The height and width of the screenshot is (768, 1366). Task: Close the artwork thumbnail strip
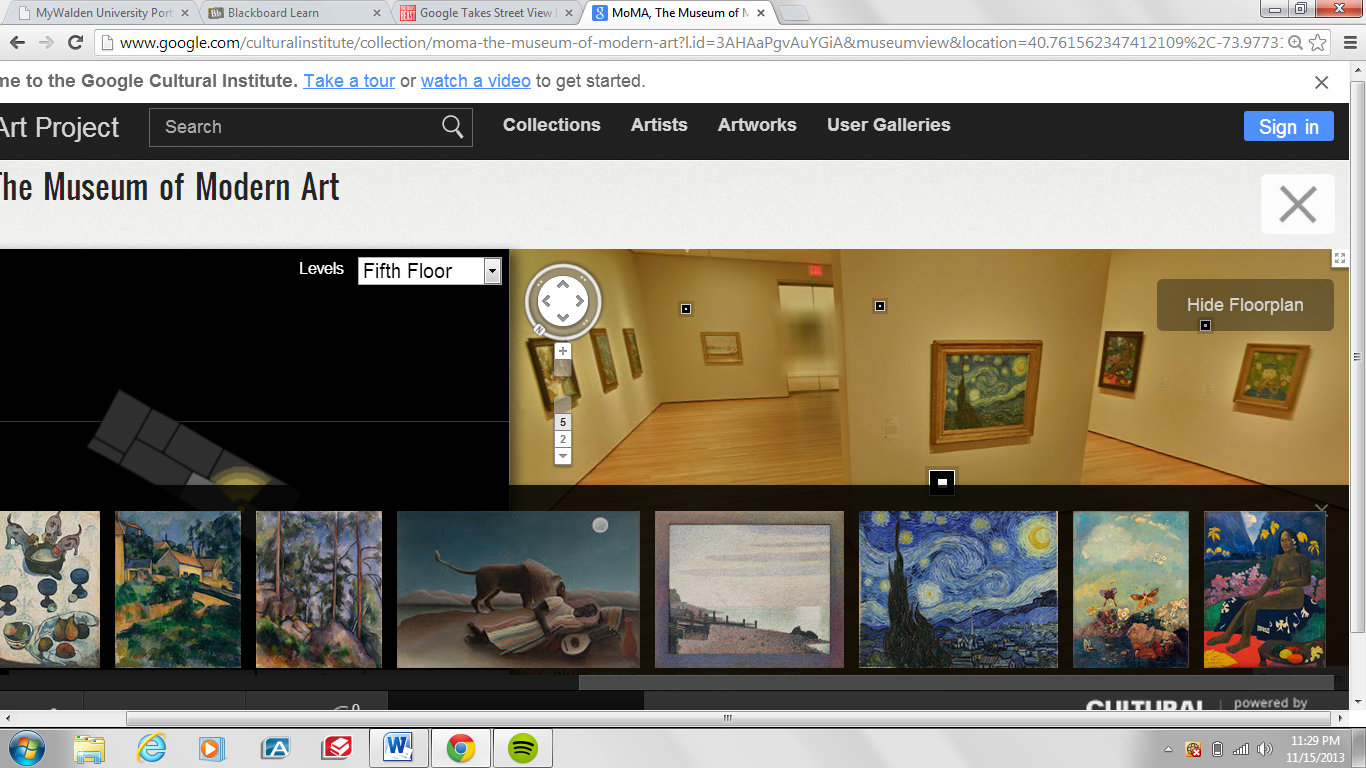[1321, 509]
